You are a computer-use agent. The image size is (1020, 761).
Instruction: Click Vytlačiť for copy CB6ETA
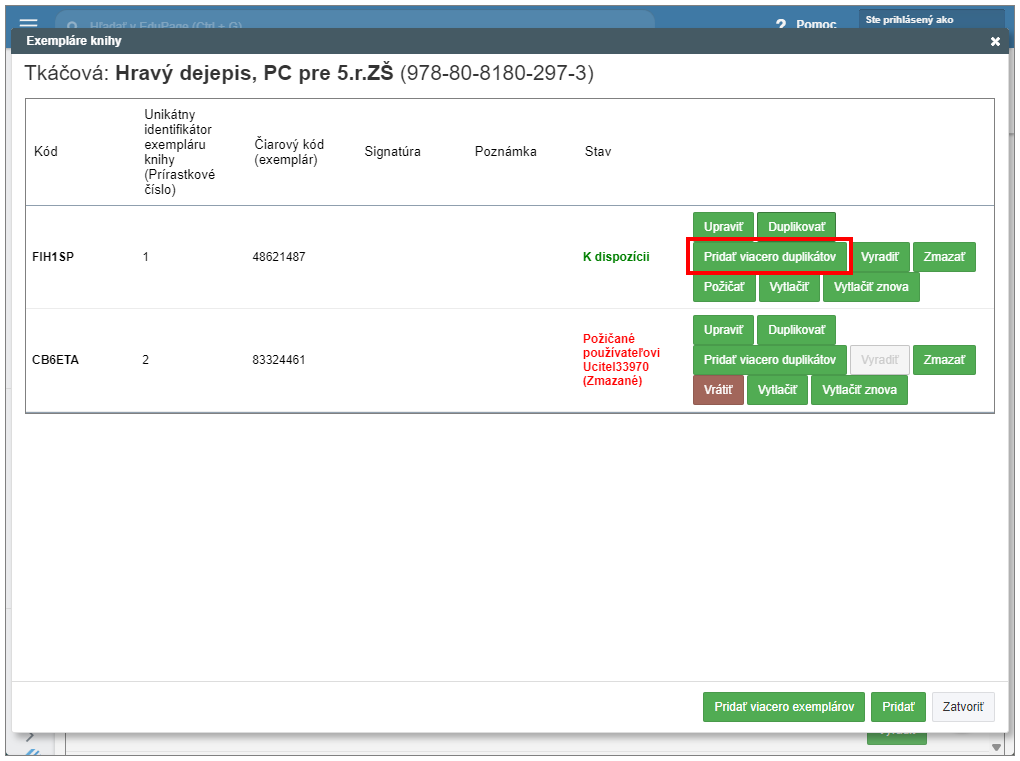click(x=777, y=390)
